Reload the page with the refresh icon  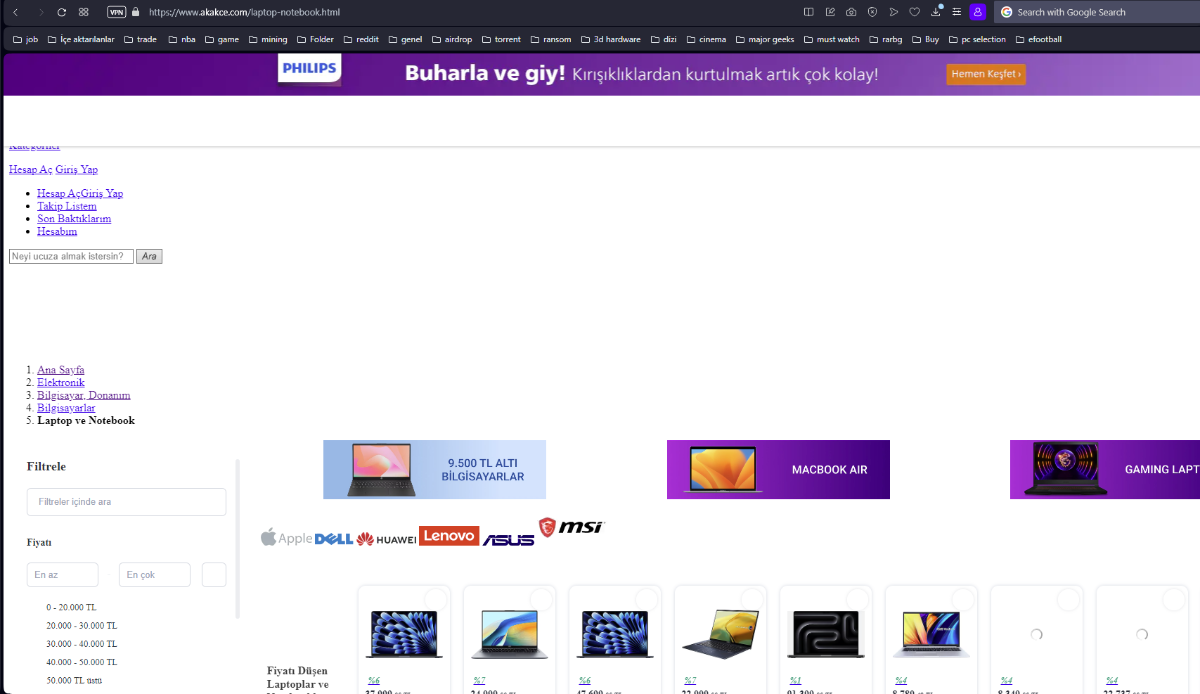(62, 12)
